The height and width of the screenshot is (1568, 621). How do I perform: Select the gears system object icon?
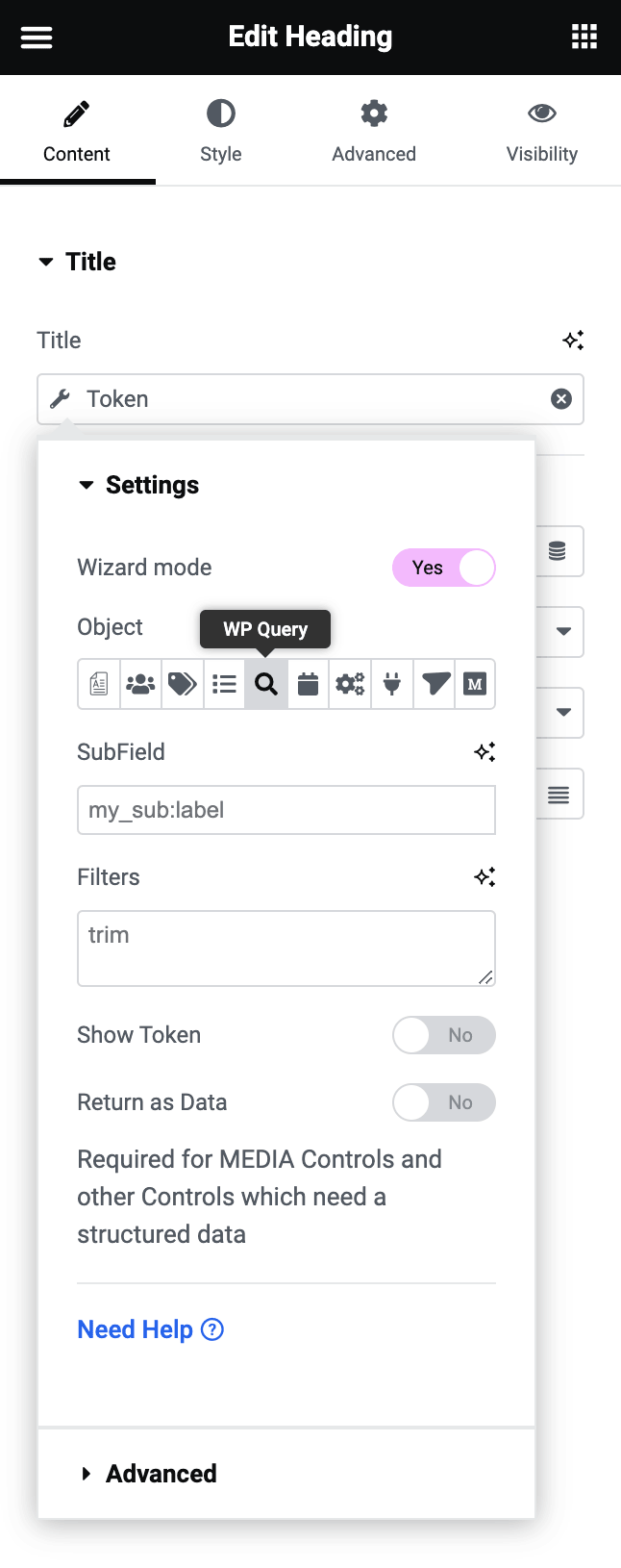coord(350,684)
